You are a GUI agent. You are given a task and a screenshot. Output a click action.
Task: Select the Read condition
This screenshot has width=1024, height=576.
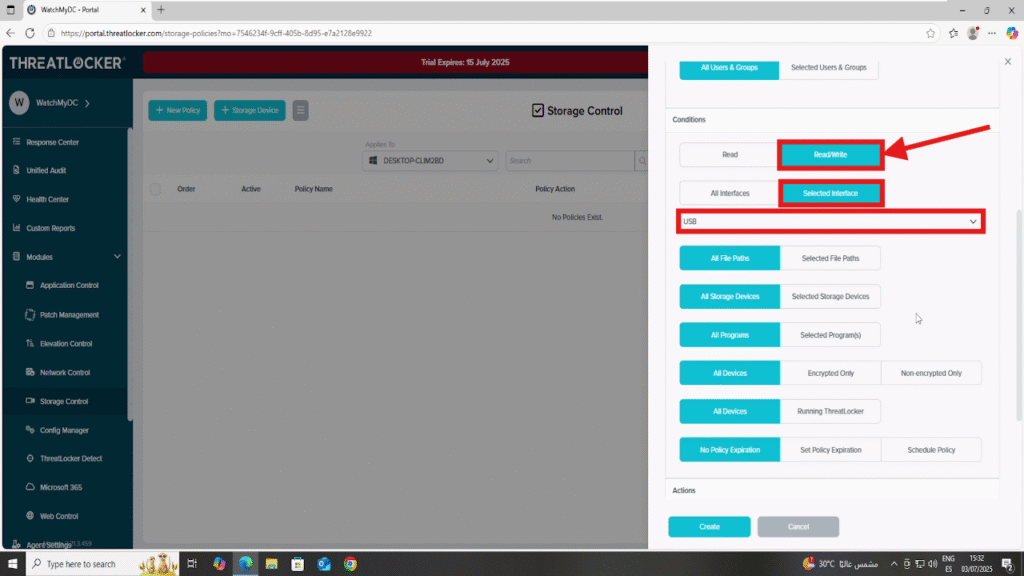pyautogui.click(x=729, y=155)
